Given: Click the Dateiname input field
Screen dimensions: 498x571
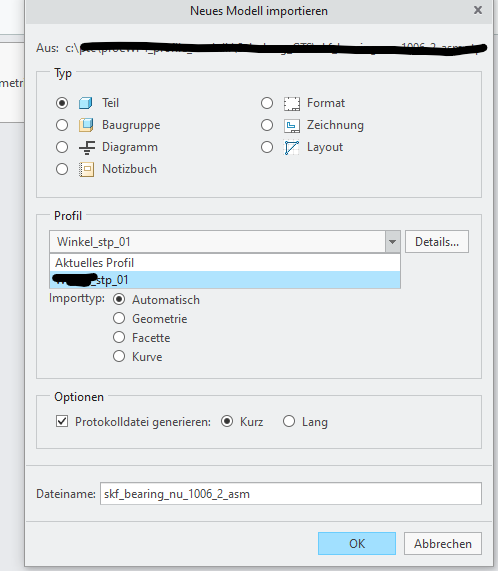Looking at the screenshot, I should pyautogui.click(x=291, y=493).
